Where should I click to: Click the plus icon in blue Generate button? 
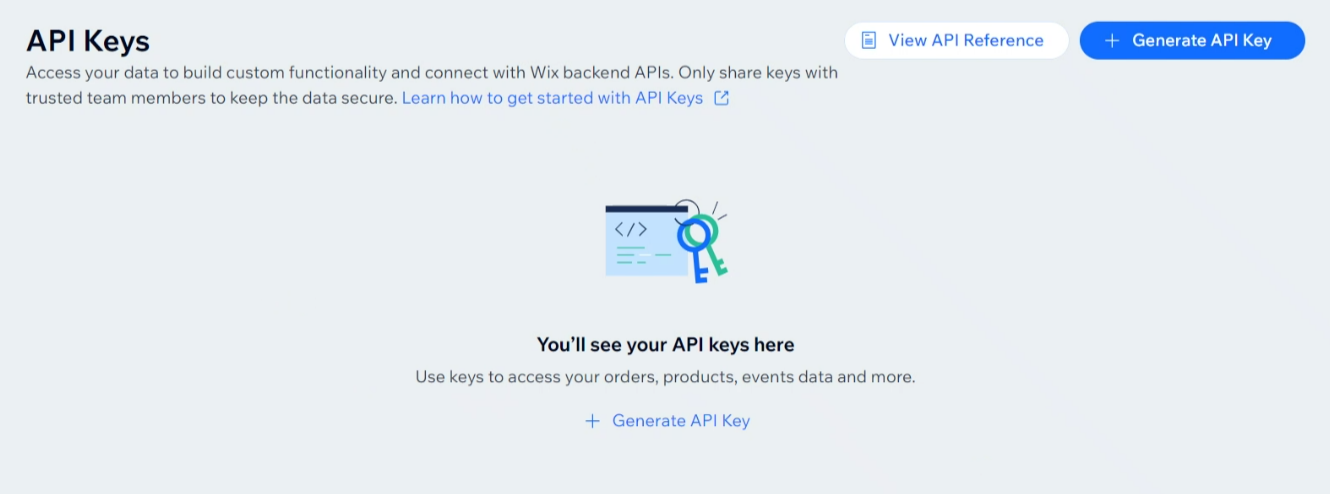[1111, 41]
